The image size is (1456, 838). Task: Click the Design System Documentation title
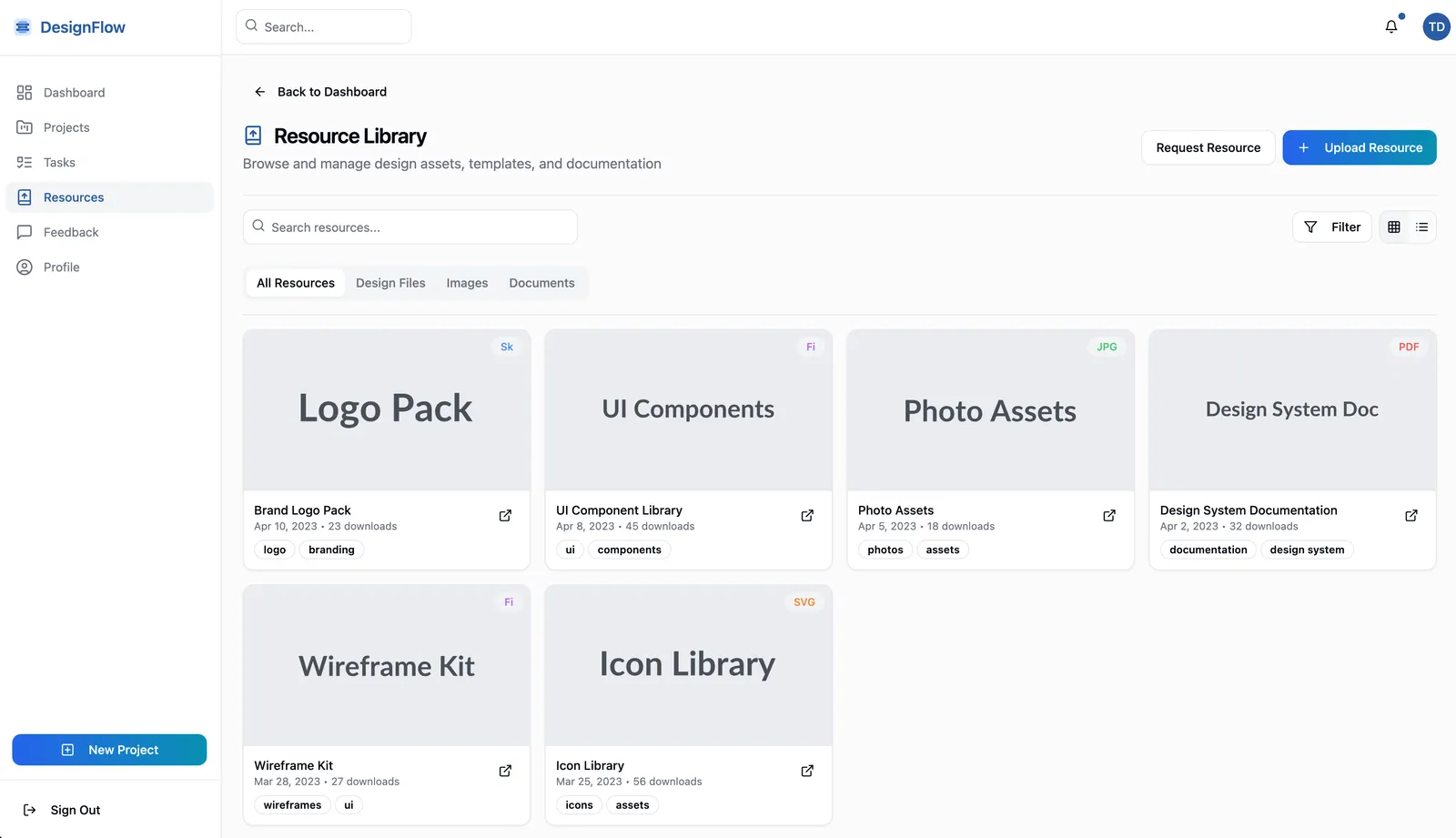[x=1249, y=510]
